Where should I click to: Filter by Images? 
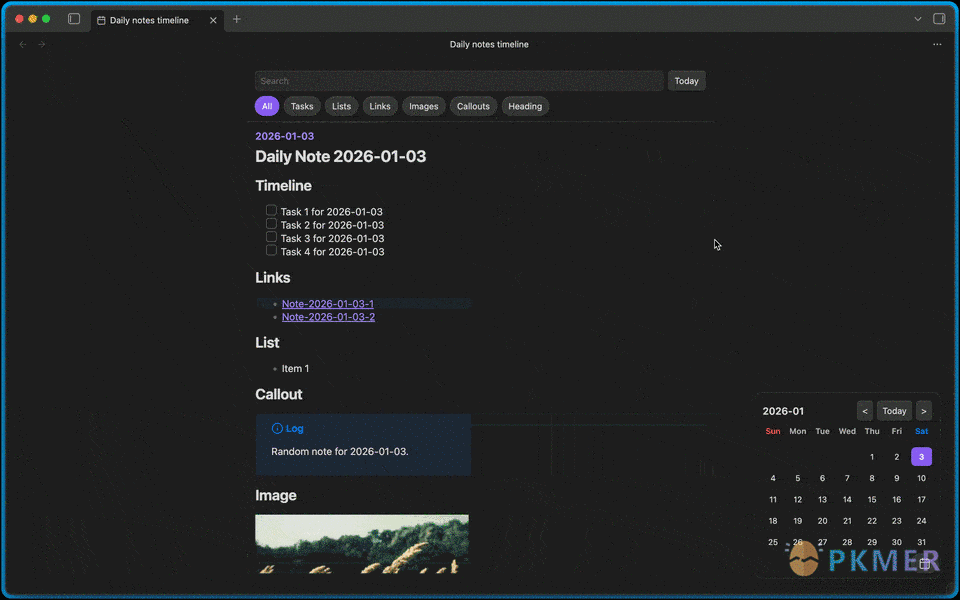click(x=424, y=106)
